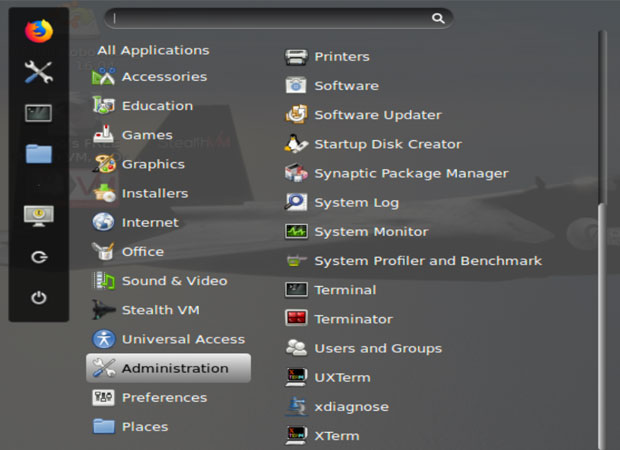Open Users and Groups by name
Screen dimensions: 620x450
pyautogui.click(x=378, y=348)
